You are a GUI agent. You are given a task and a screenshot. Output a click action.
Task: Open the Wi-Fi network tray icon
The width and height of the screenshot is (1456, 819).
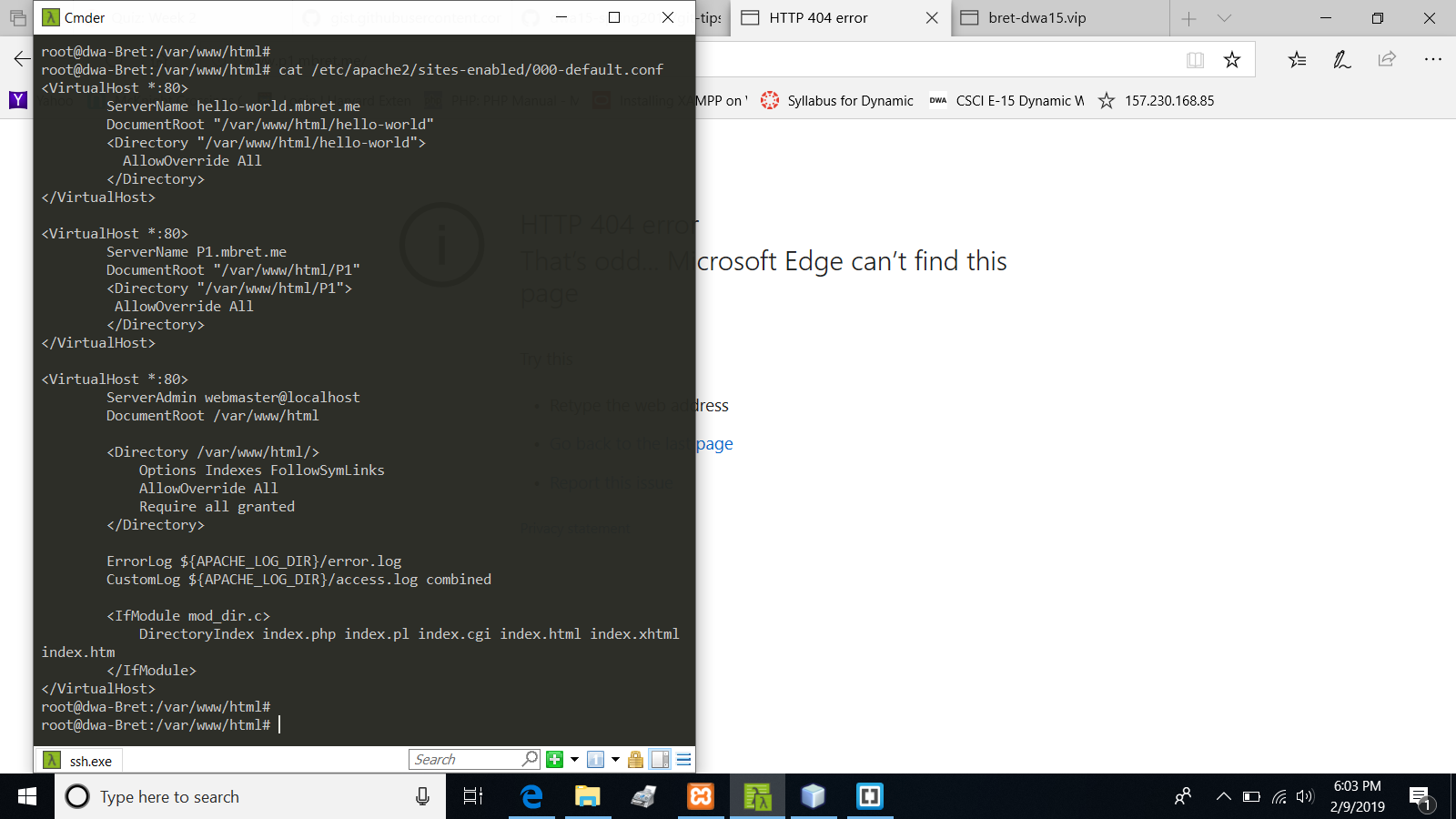[1279, 797]
